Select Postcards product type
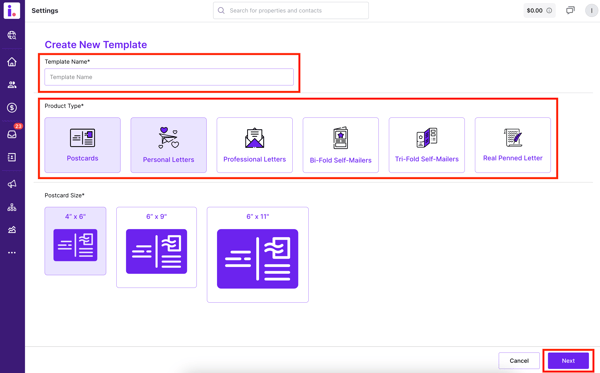600x373 pixels. (x=82, y=145)
